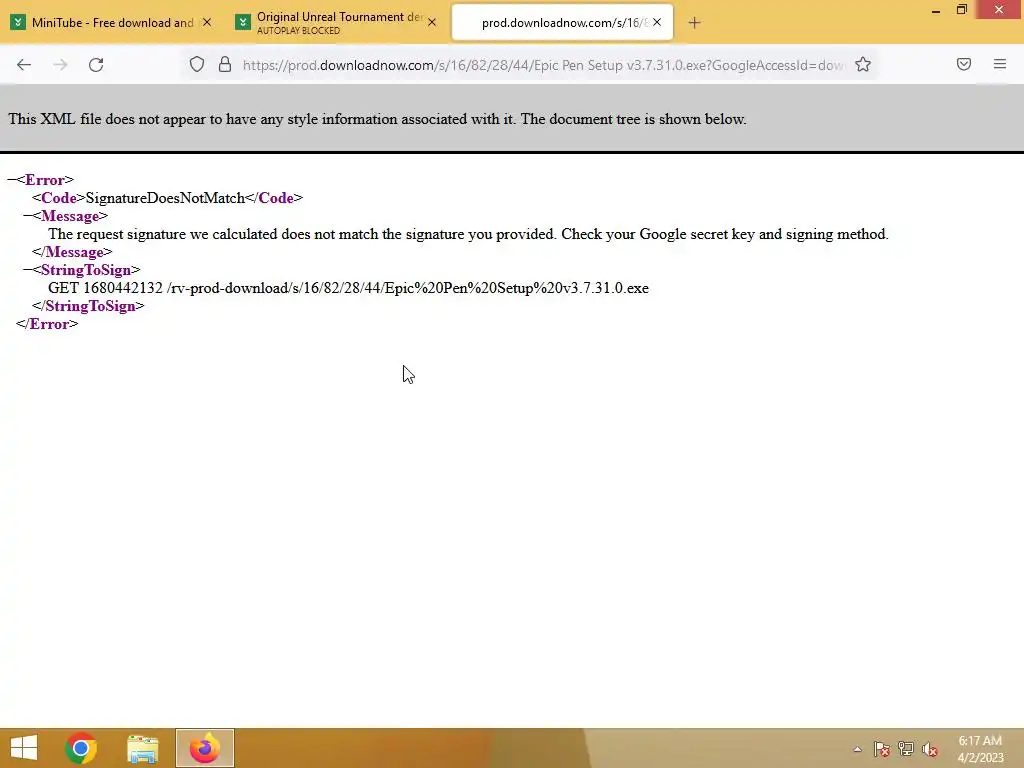
Task: Click the Firefox taskbar icon
Action: coord(204,748)
